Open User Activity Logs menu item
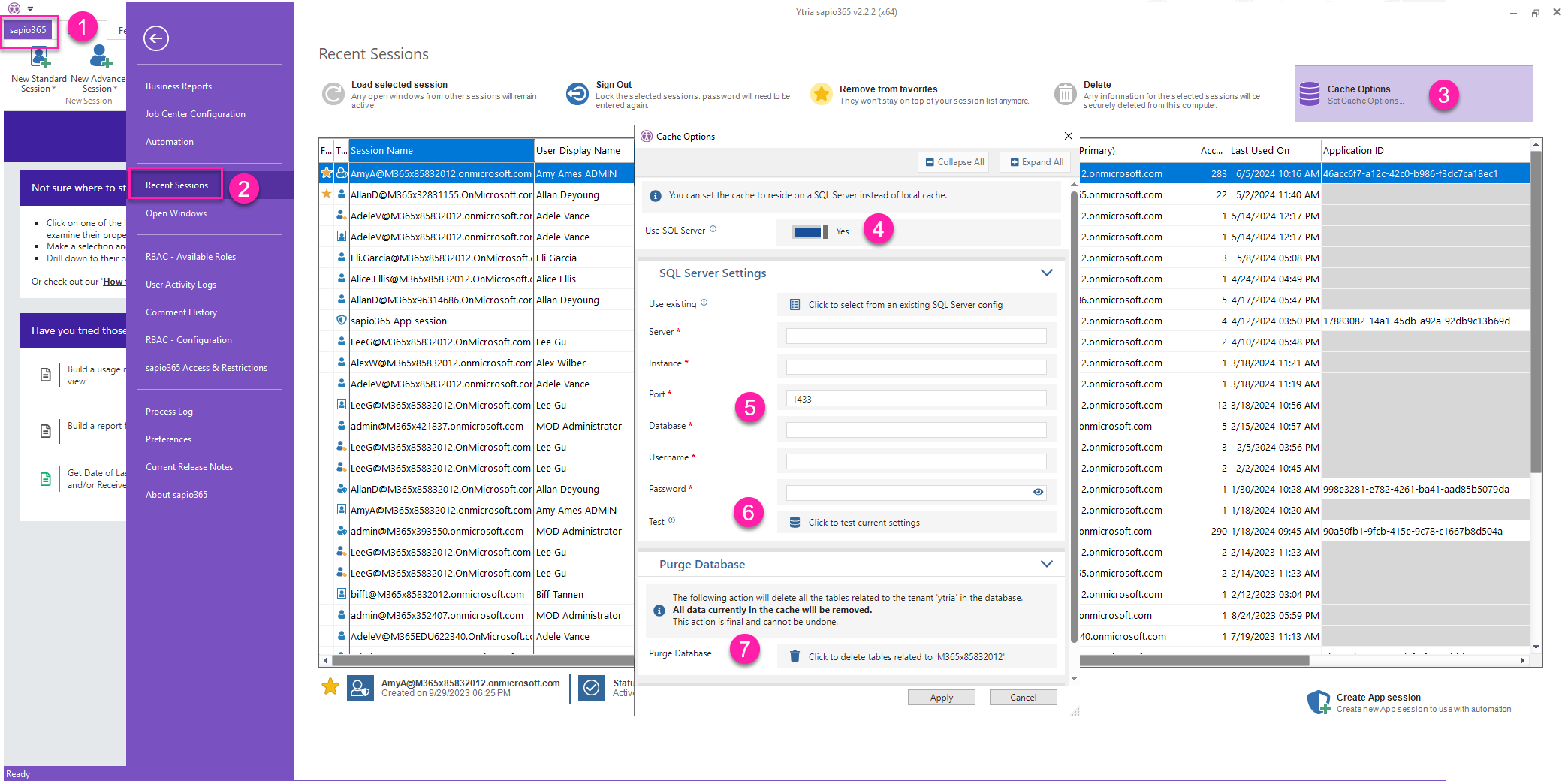The height and width of the screenshot is (781, 1568). coord(181,285)
